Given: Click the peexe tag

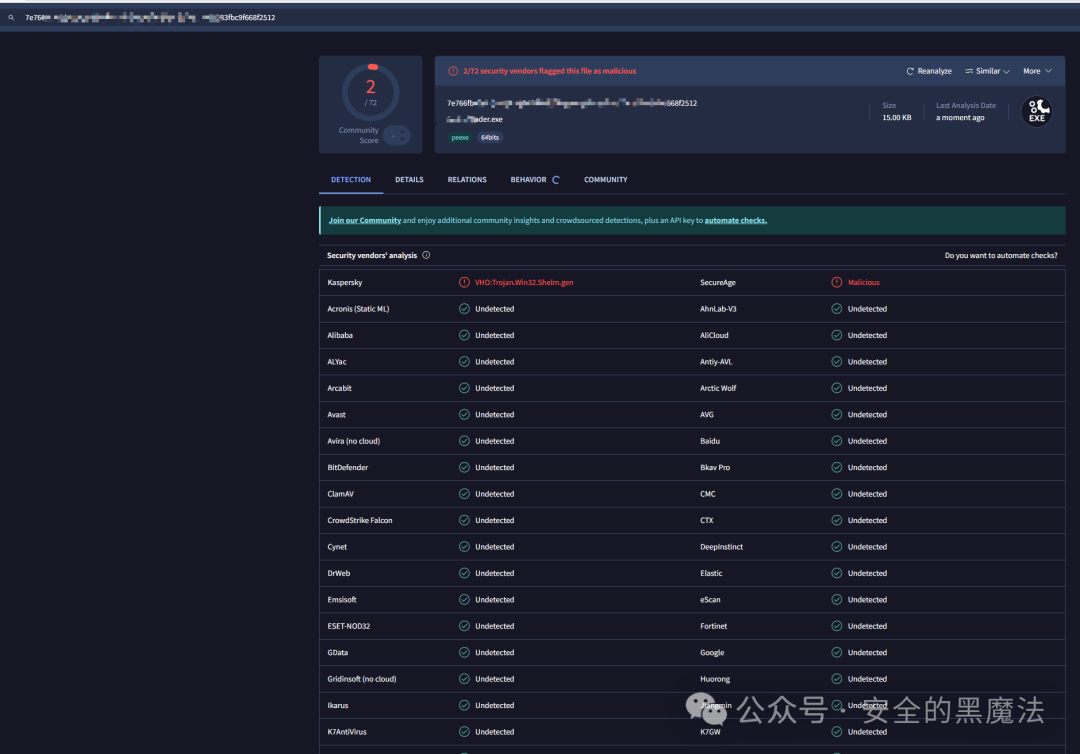Looking at the screenshot, I should click(x=460, y=138).
